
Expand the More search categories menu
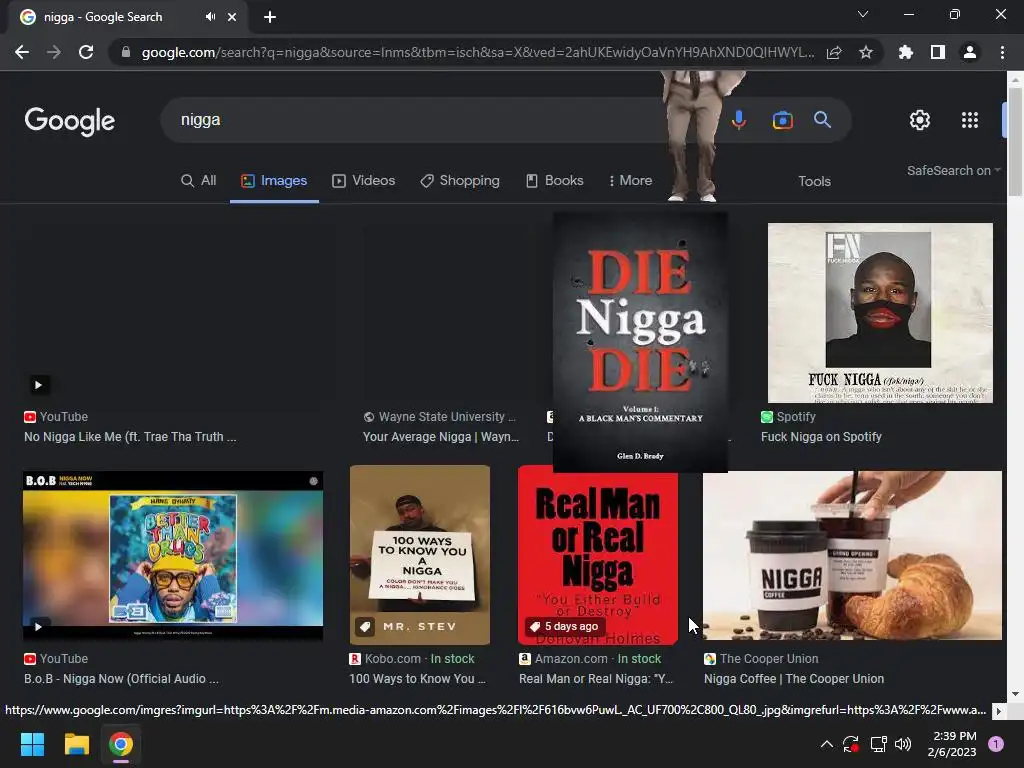click(x=630, y=181)
